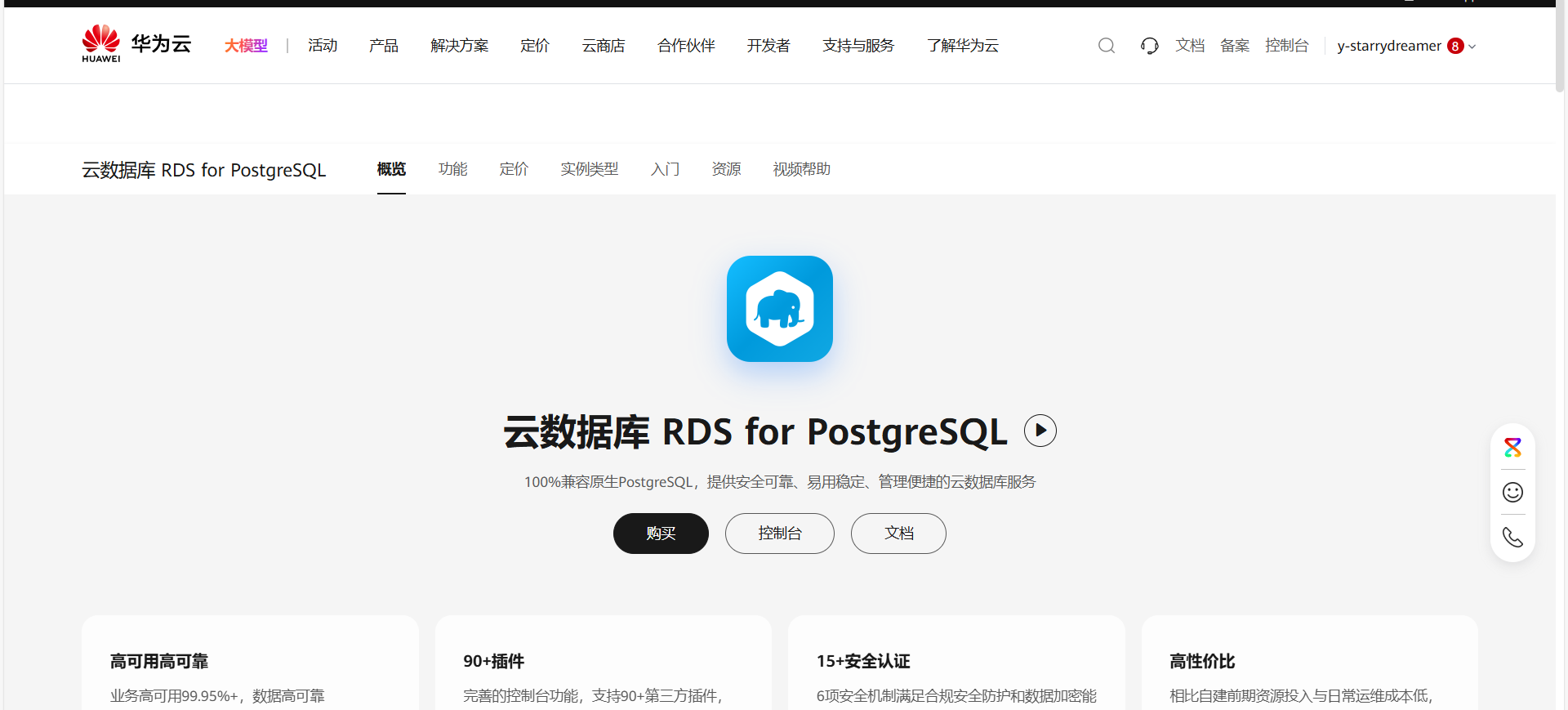Open the 解决方案 menu

coord(460,46)
